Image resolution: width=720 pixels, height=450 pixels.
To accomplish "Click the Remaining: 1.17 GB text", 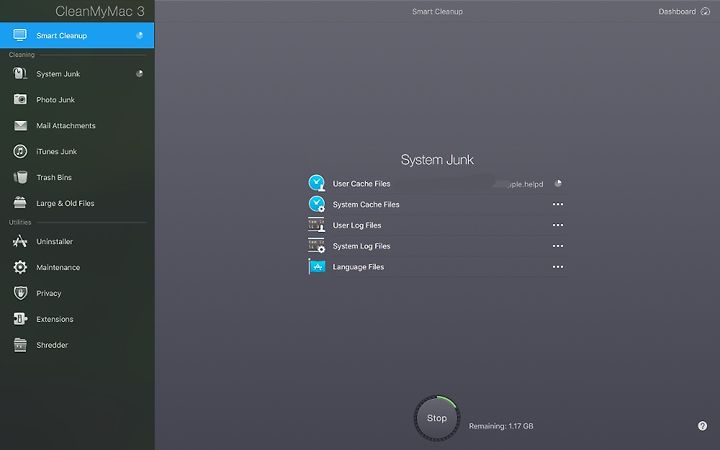I will (501, 426).
